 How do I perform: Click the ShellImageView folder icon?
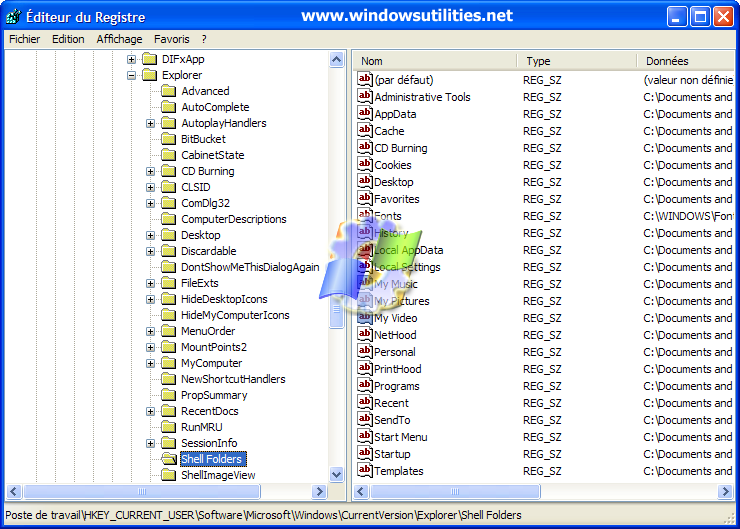tap(168, 475)
